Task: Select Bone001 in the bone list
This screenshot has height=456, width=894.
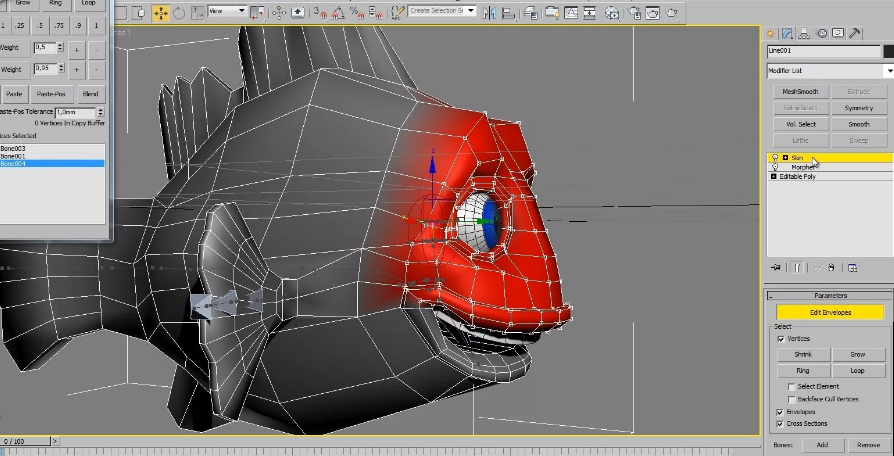Action: point(14,156)
